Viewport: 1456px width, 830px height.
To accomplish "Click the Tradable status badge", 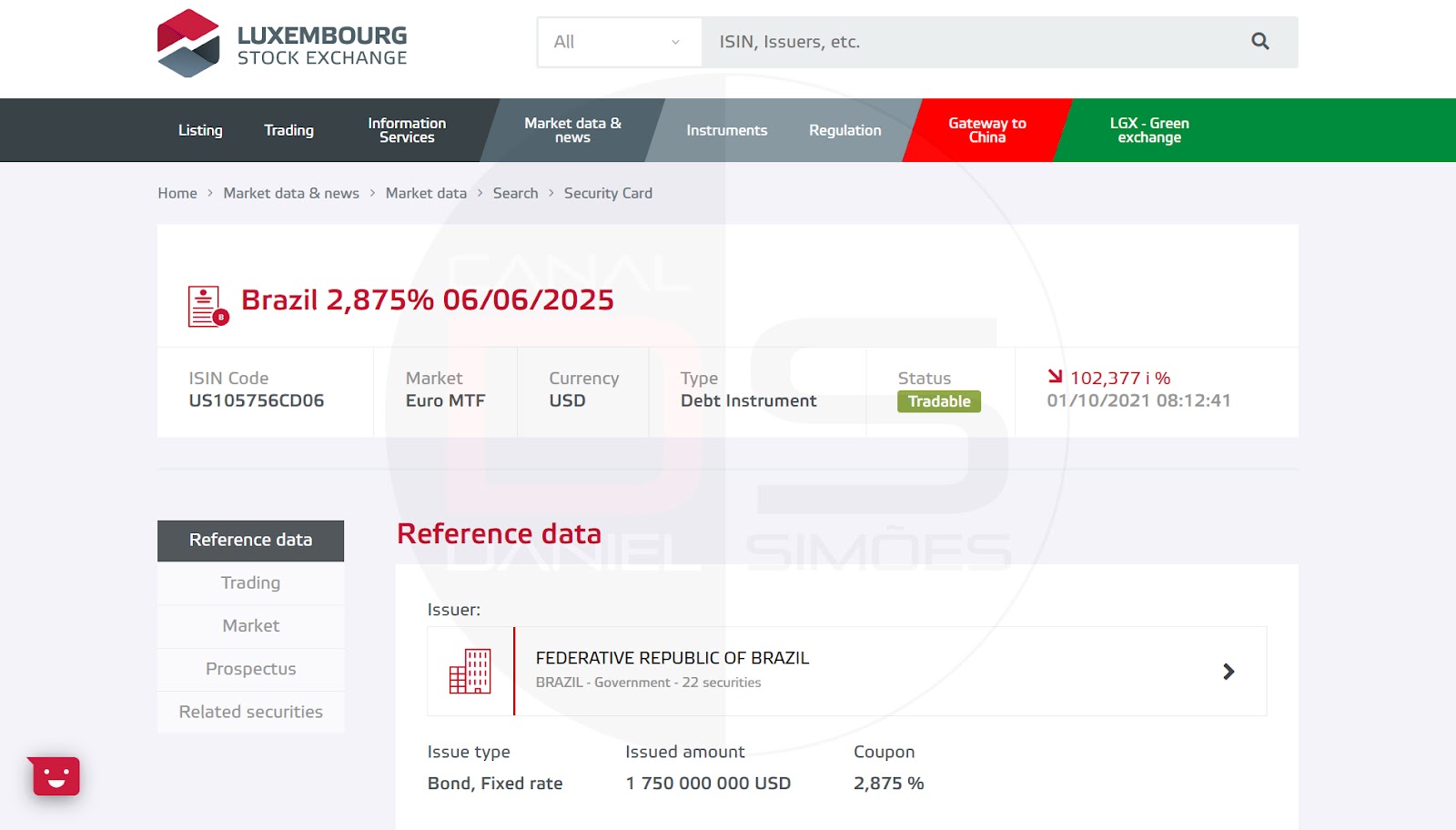I will click(939, 401).
